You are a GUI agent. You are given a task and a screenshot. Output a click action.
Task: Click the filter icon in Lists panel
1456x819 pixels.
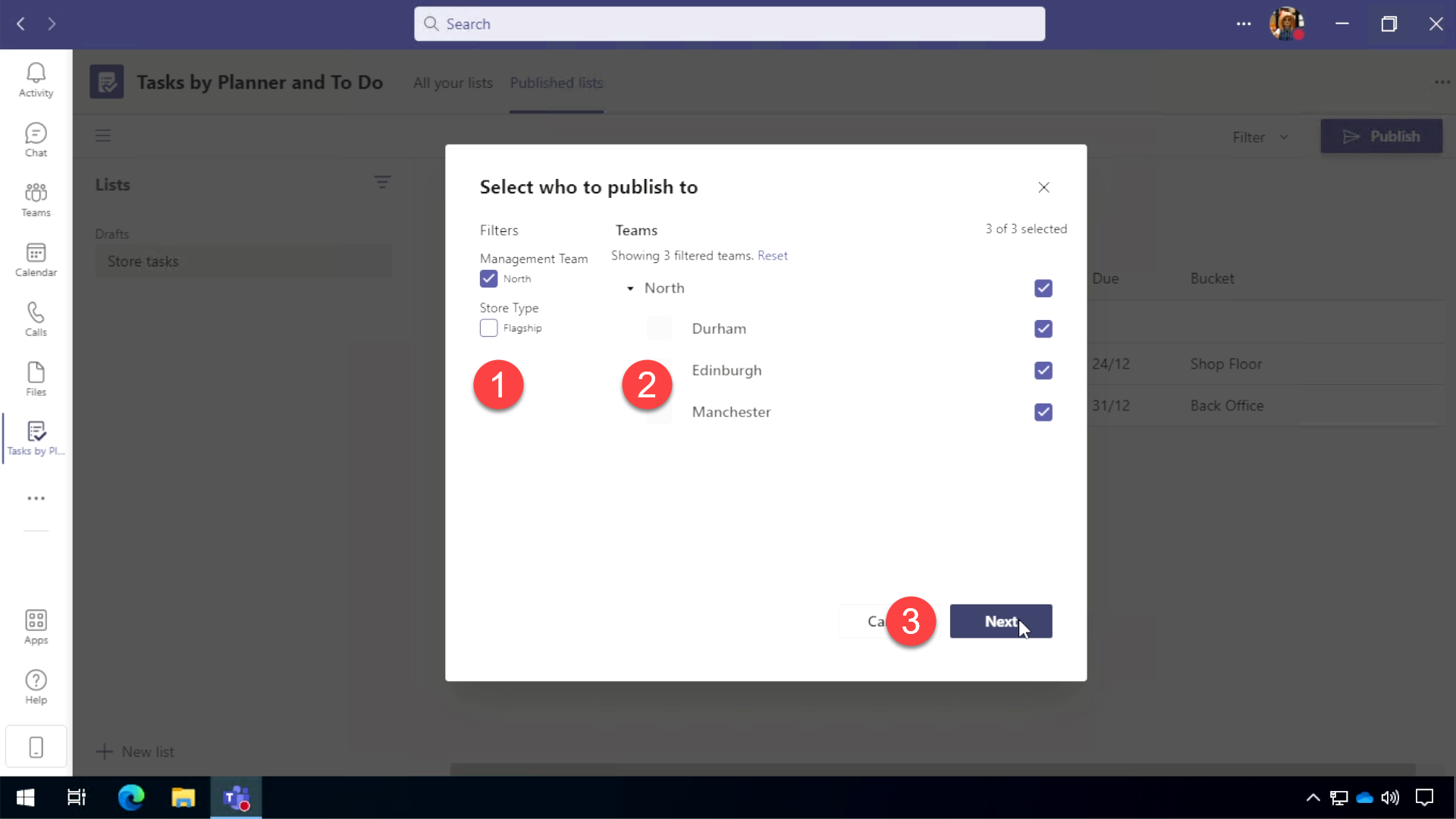tap(383, 183)
